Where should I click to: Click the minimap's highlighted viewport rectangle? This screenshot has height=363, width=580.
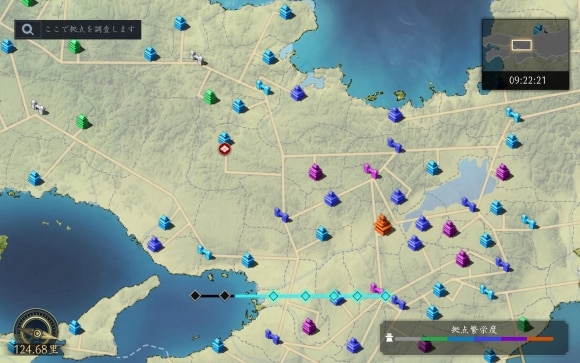coord(522,45)
